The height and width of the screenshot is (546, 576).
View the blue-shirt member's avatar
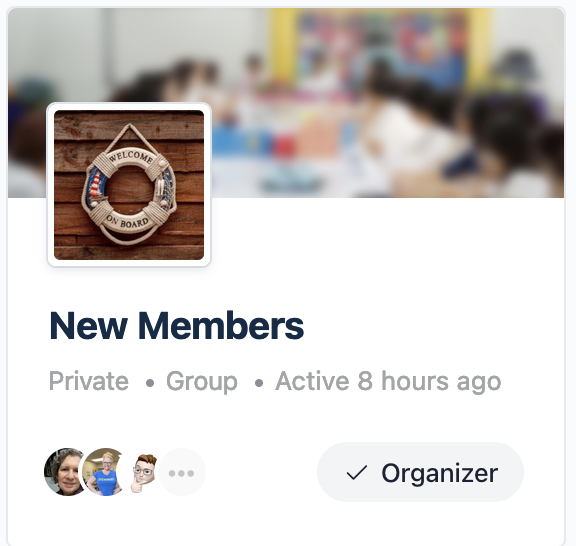[105, 472]
